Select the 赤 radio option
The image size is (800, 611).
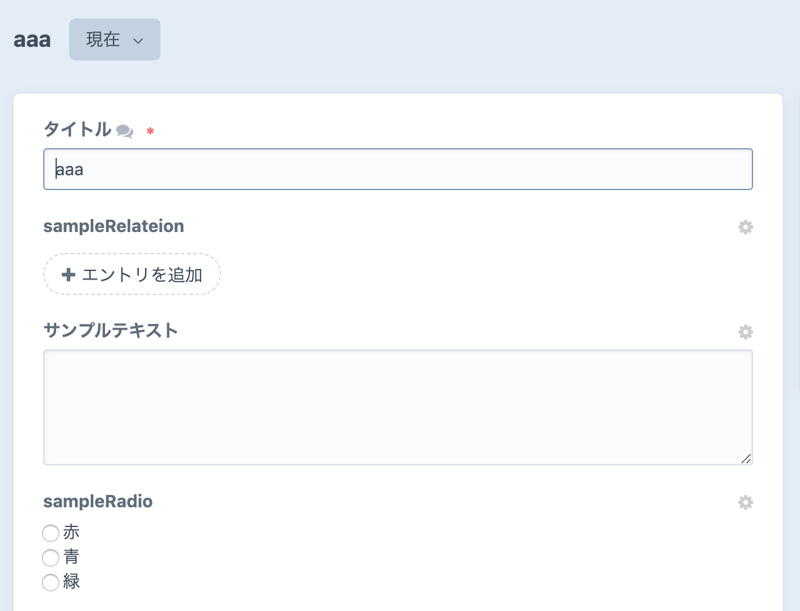click(x=51, y=533)
